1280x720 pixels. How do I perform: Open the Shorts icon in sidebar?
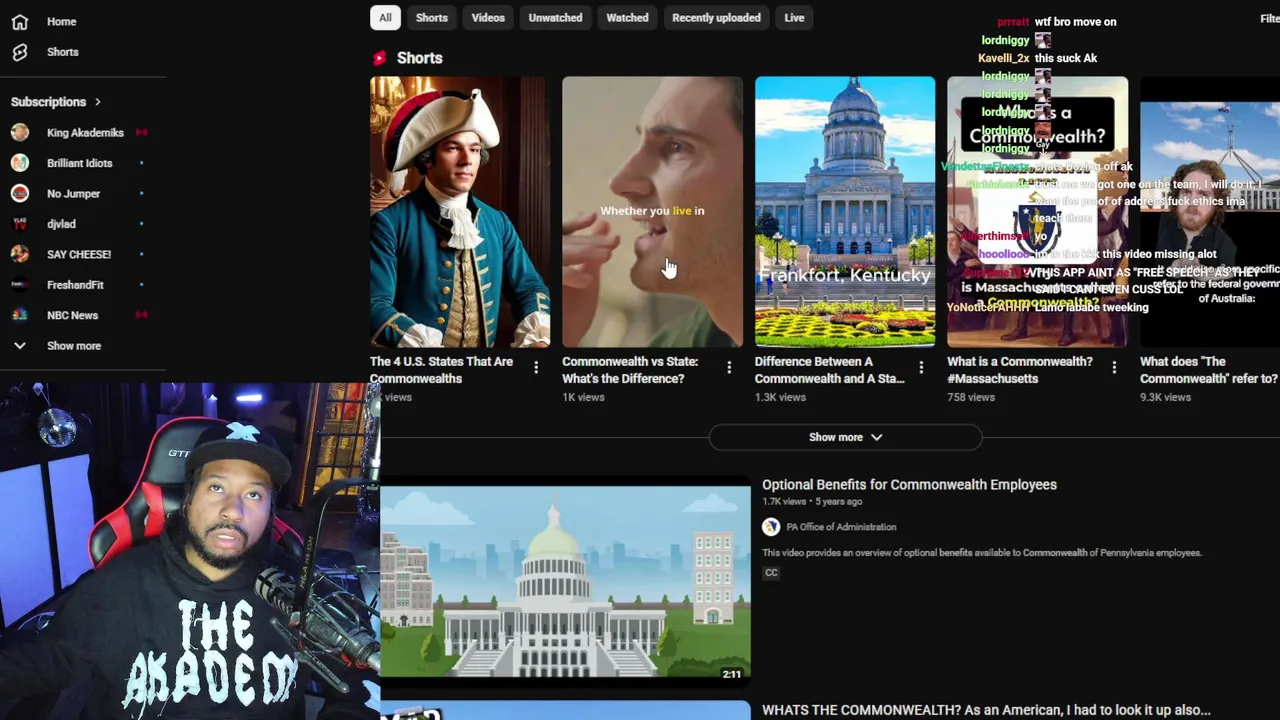point(19,52)
